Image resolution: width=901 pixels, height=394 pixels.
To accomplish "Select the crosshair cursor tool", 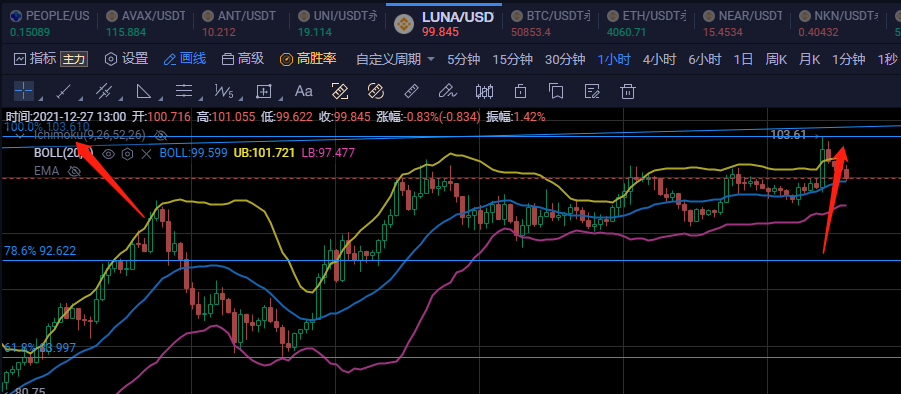I will 24,91.
